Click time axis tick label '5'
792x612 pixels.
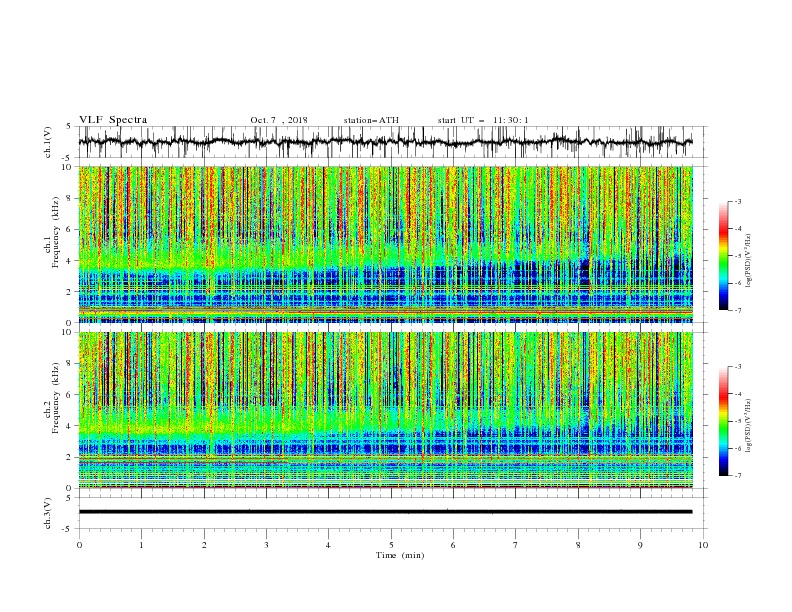[x=391, y=545]
